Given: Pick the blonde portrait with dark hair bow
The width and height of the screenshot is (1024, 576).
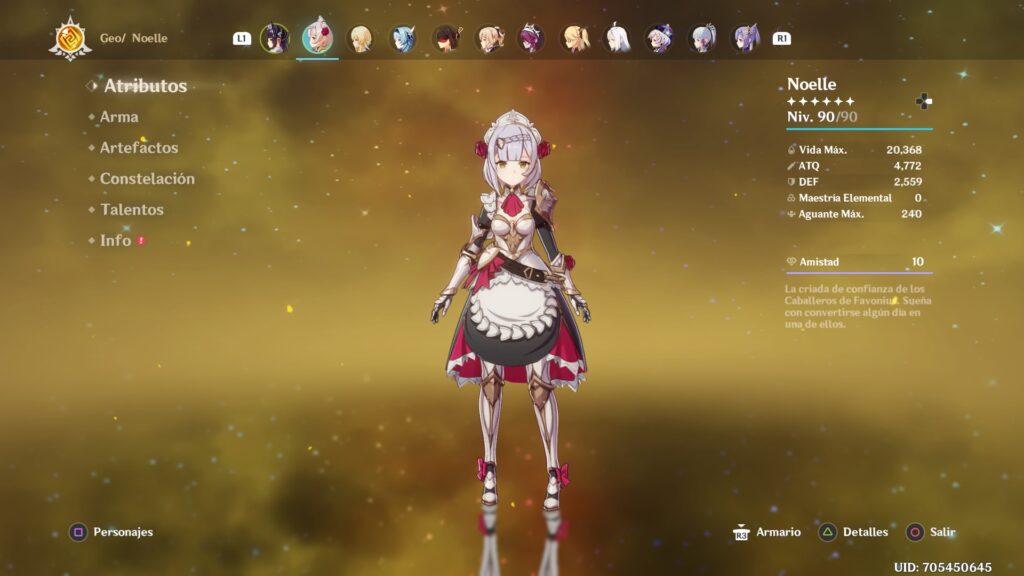Looking at the screenshot, I should coord(489,39).
